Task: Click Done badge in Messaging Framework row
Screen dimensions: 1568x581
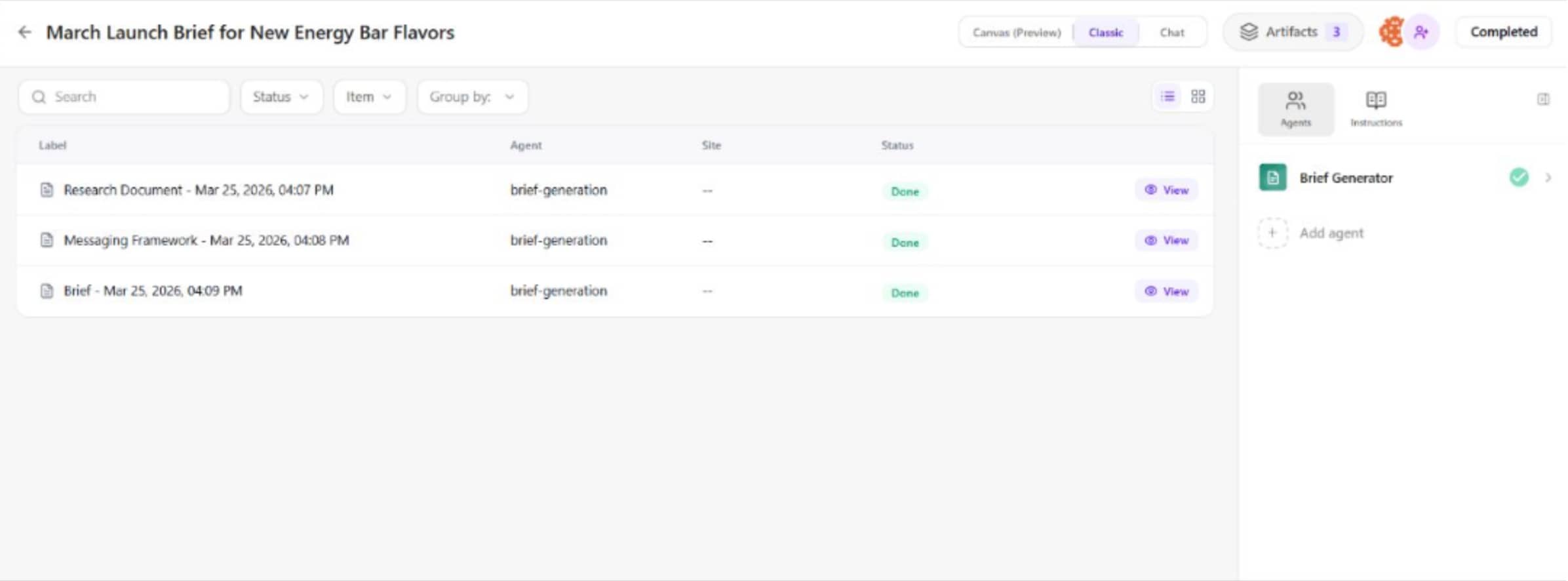Action: click(x=905, y=243)
